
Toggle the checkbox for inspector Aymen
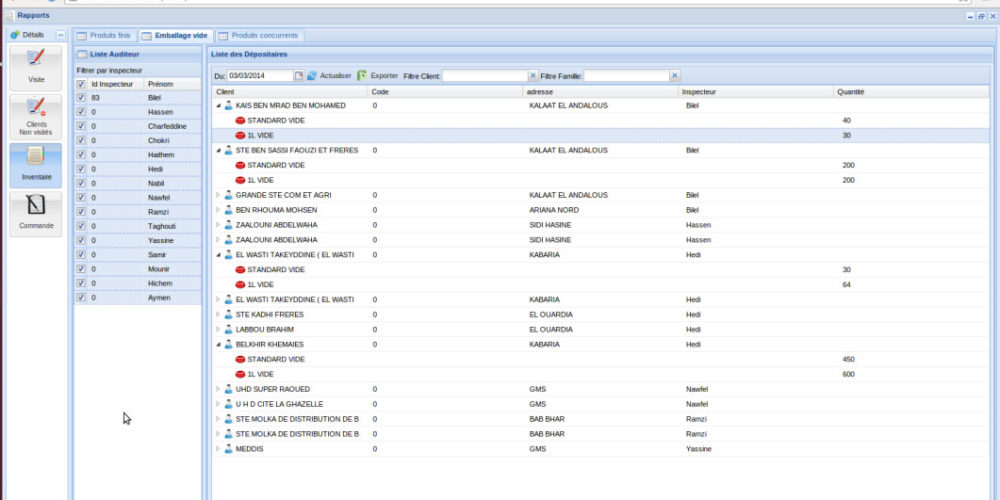pos(81,298)
